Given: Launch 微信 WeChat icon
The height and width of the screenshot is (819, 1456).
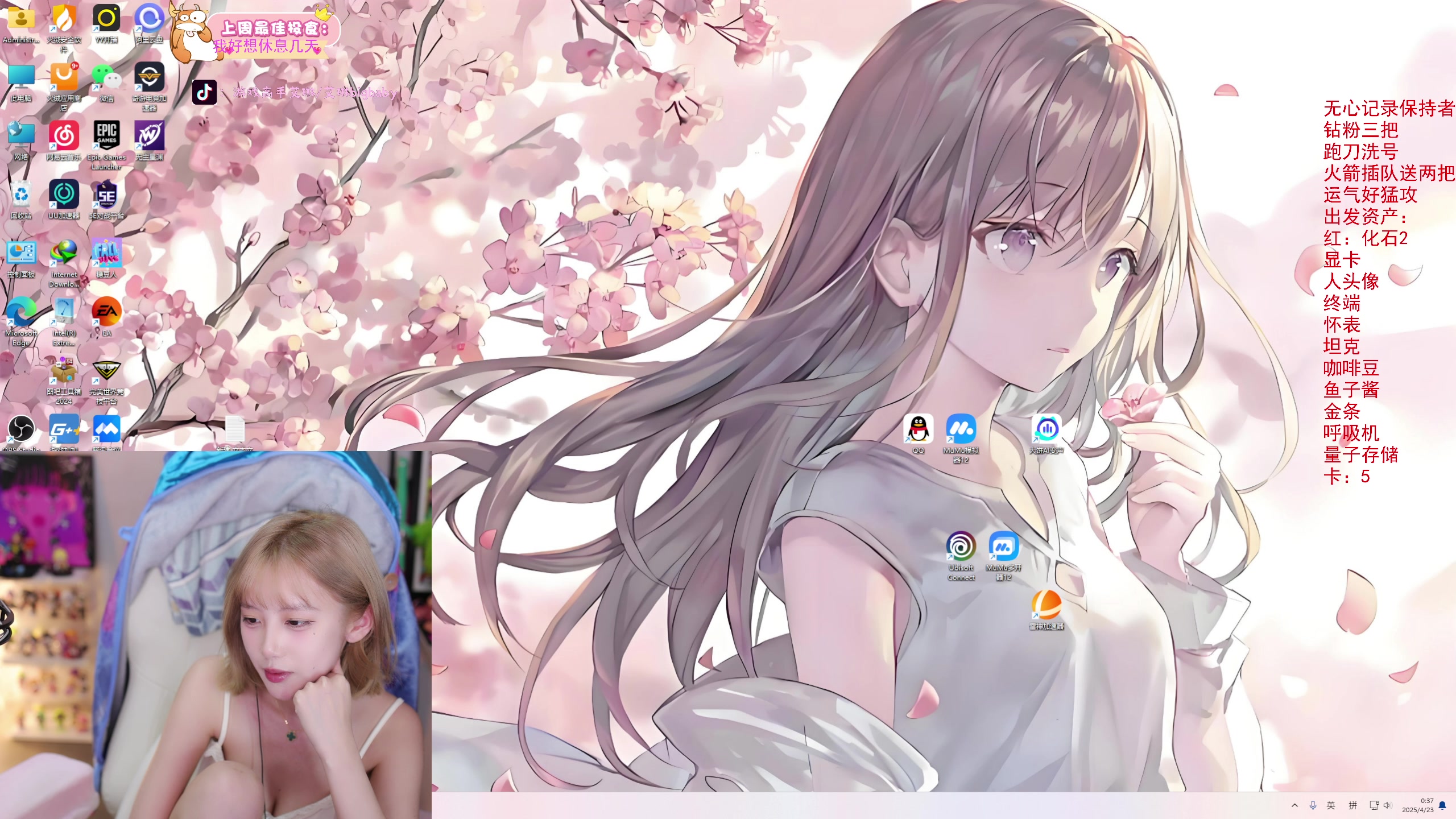Looking at the screenshot, I should point(106,83).
